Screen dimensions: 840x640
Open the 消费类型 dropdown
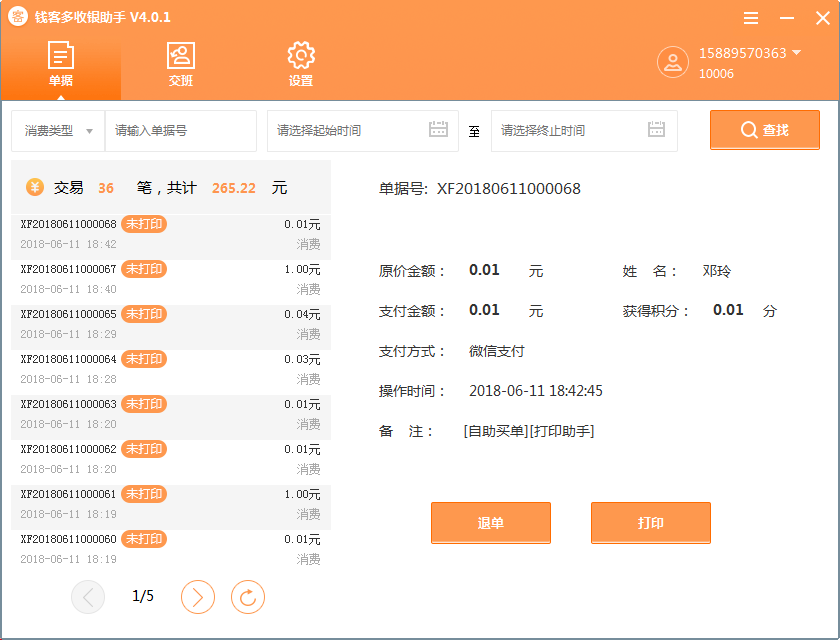(58, 131)
